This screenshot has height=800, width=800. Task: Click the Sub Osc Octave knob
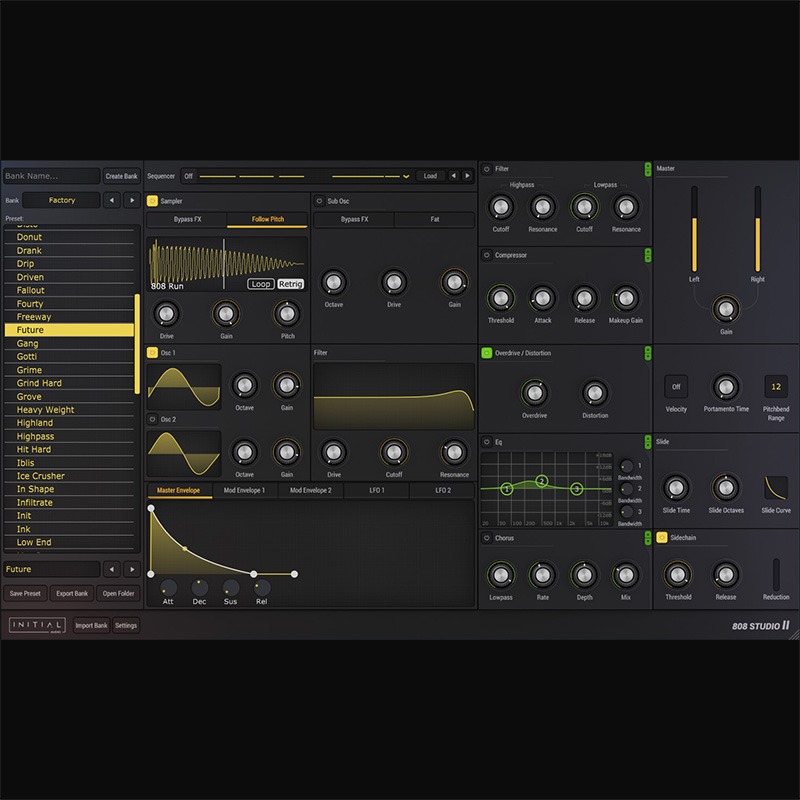[334, 282]
